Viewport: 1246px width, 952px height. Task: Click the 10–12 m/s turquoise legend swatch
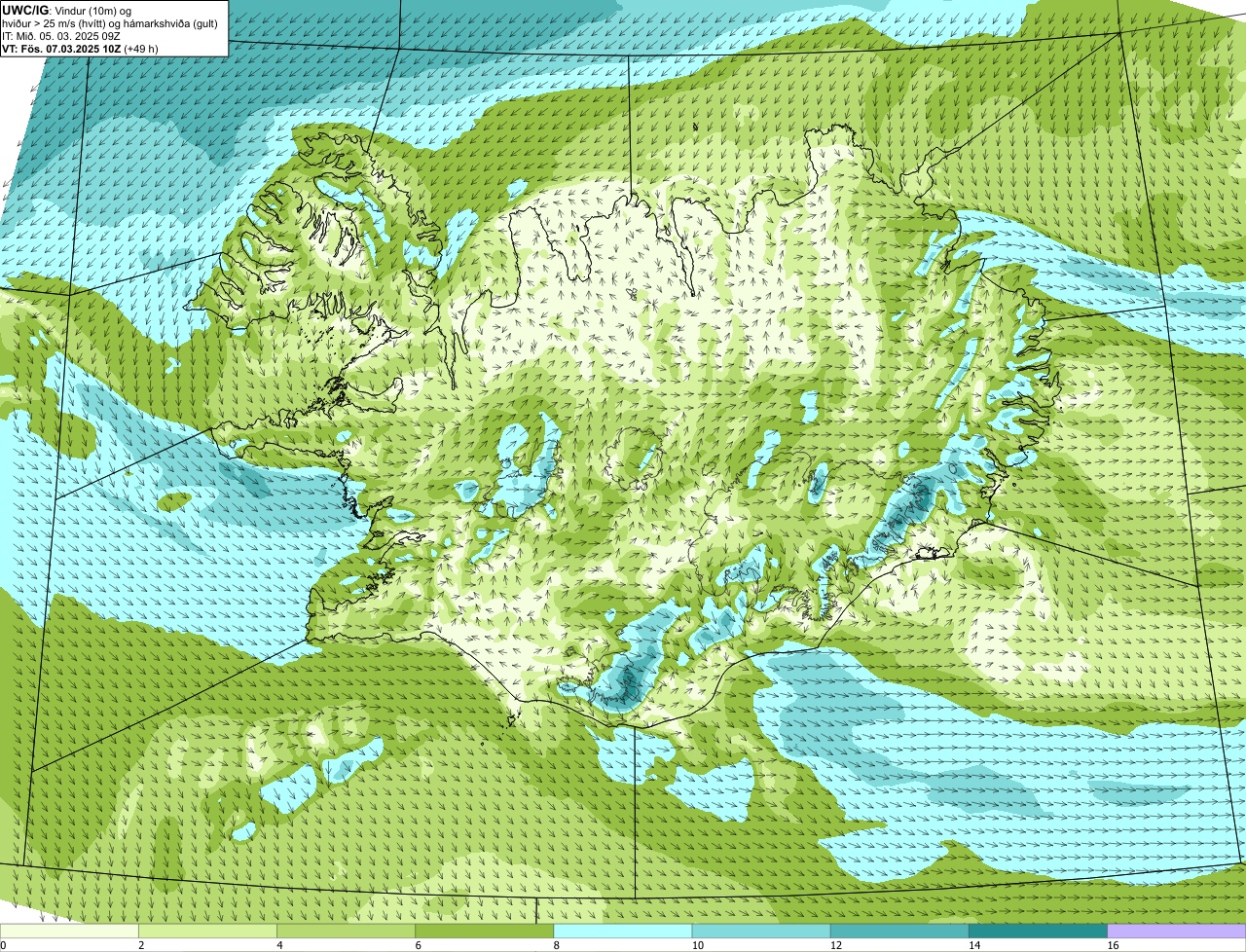coord(761,931)
